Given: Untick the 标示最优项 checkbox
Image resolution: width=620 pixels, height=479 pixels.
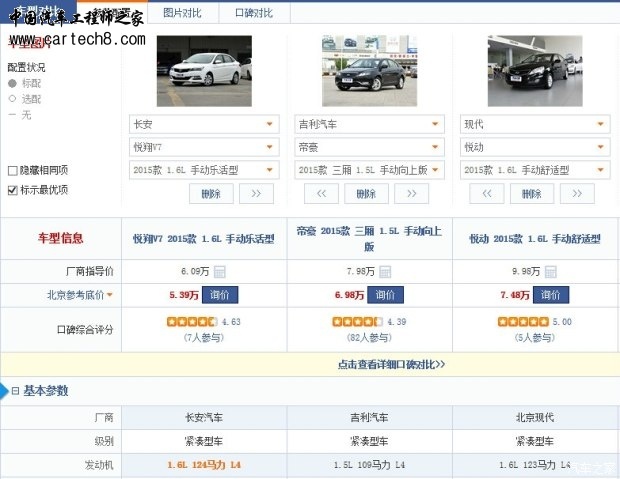Looking at the screenshot, I should 13,190.
